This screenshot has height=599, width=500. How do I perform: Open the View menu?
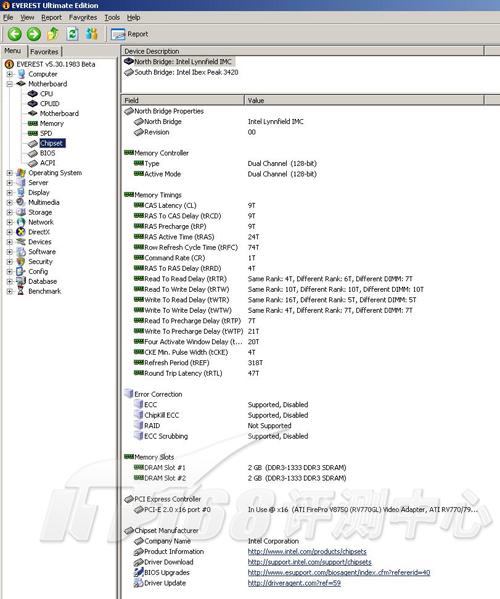(27, 18)
